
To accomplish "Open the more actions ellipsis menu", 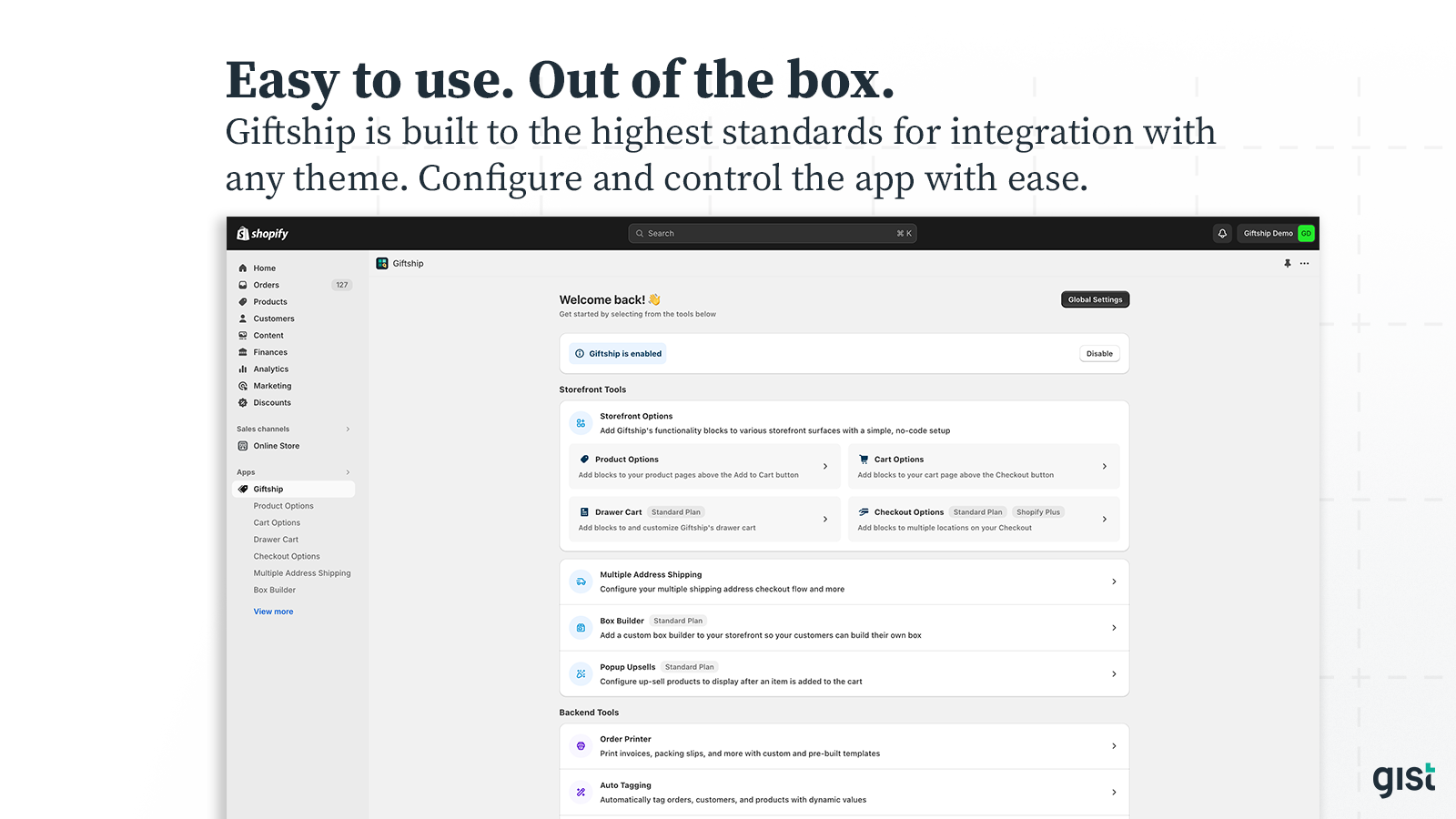I will pyautogui.click(x=1304, y=263).
